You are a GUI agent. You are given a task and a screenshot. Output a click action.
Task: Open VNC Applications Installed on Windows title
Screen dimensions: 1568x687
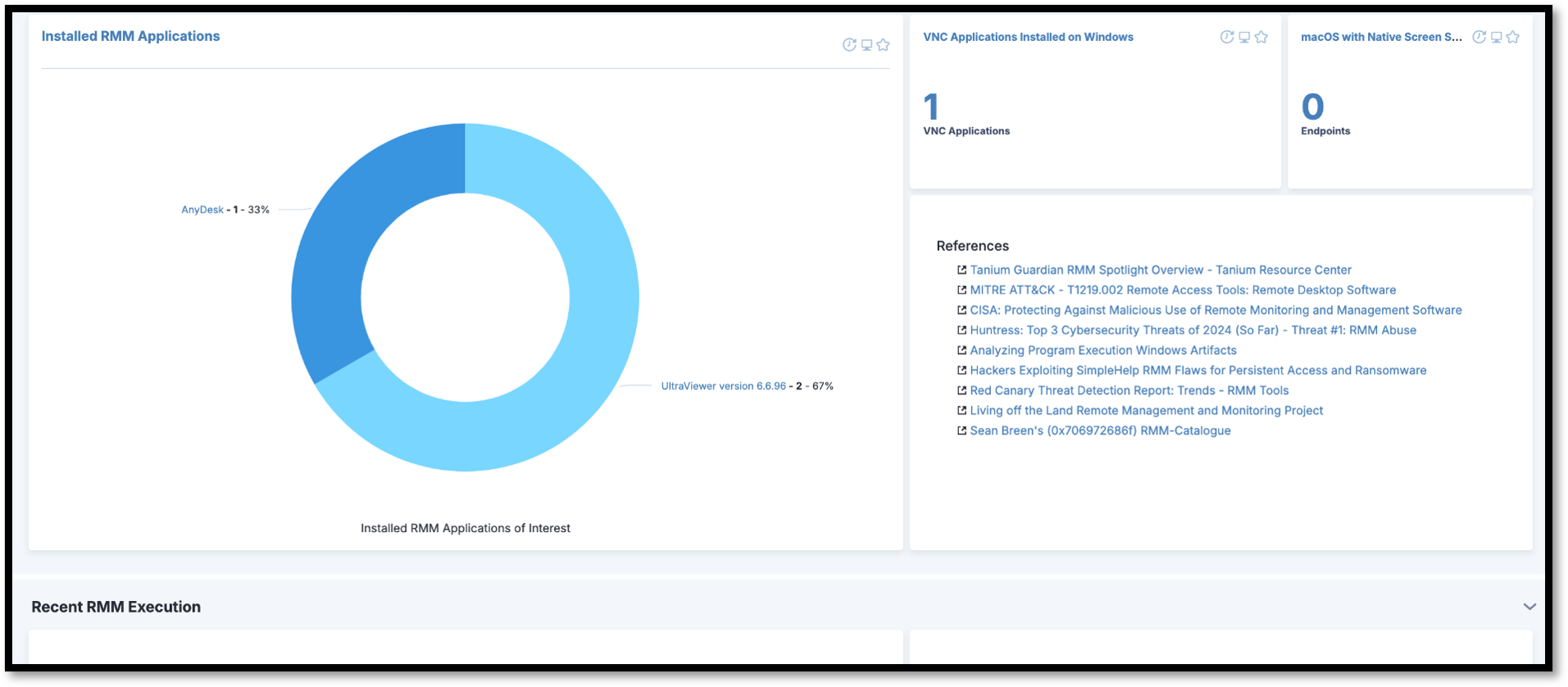point(1028,37)
